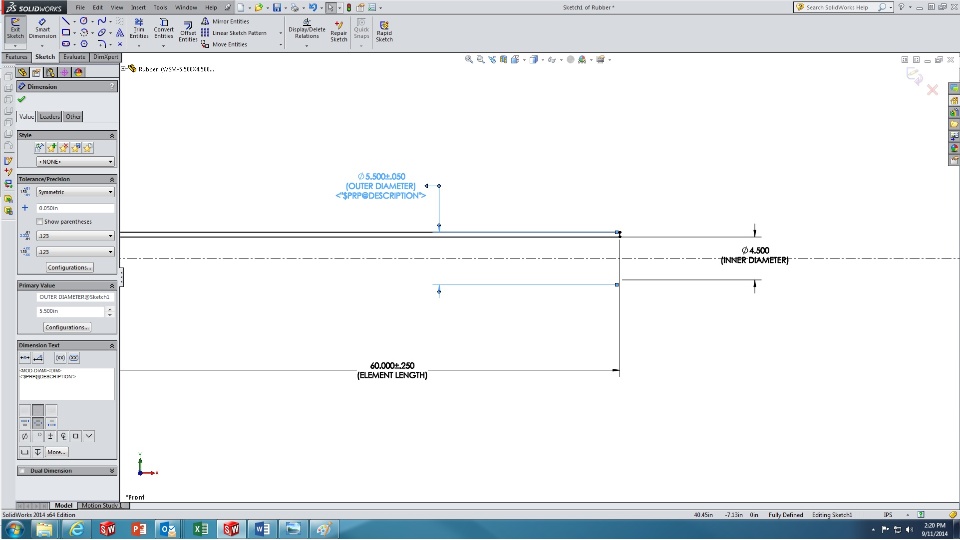This screenshot has height=540, width=960.
Task: Click the Zoom to Fit icon in the view toolbar
Action: (x=468, y=59)
